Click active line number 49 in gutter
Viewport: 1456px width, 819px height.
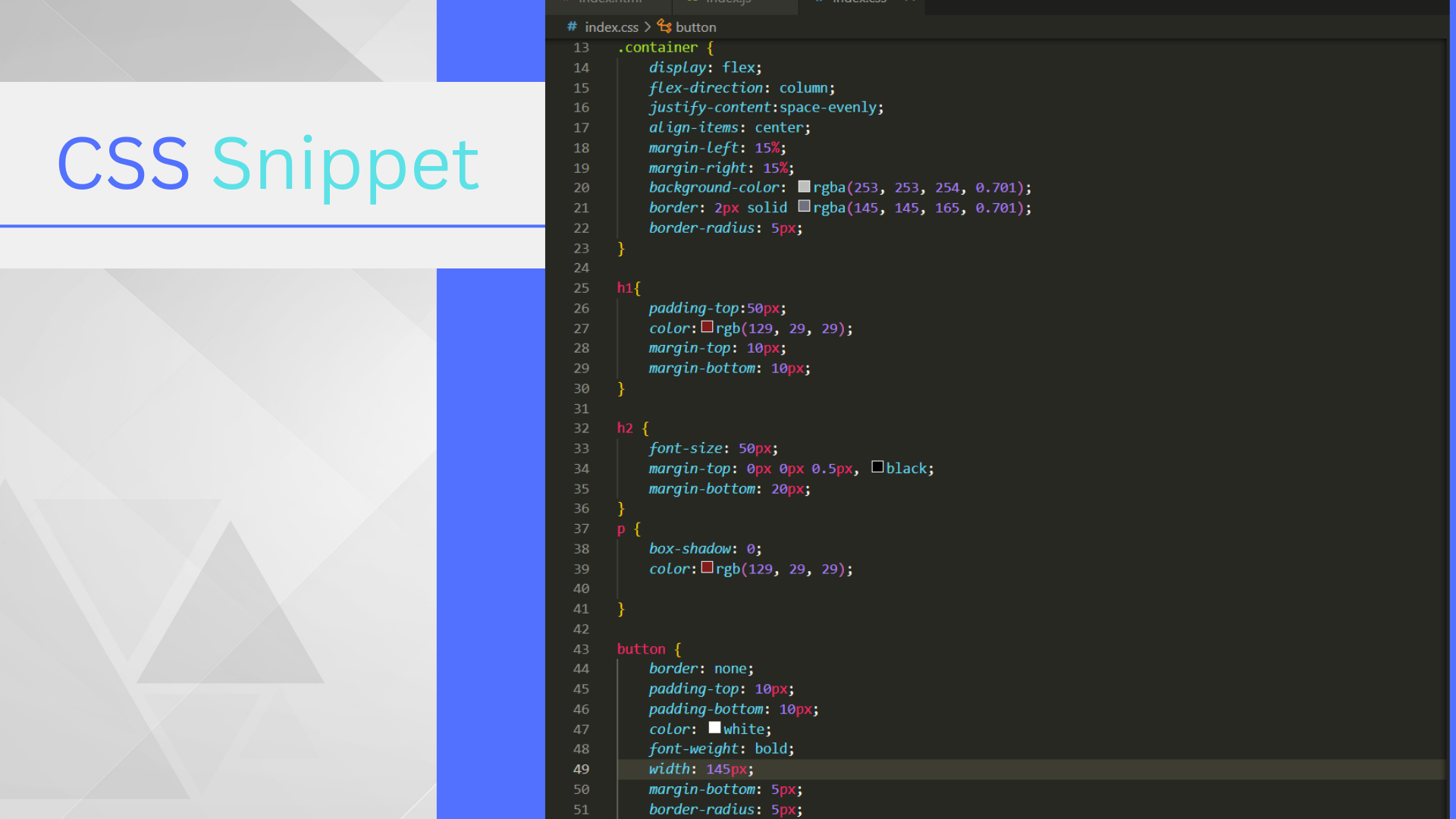[x=581, y=769]
